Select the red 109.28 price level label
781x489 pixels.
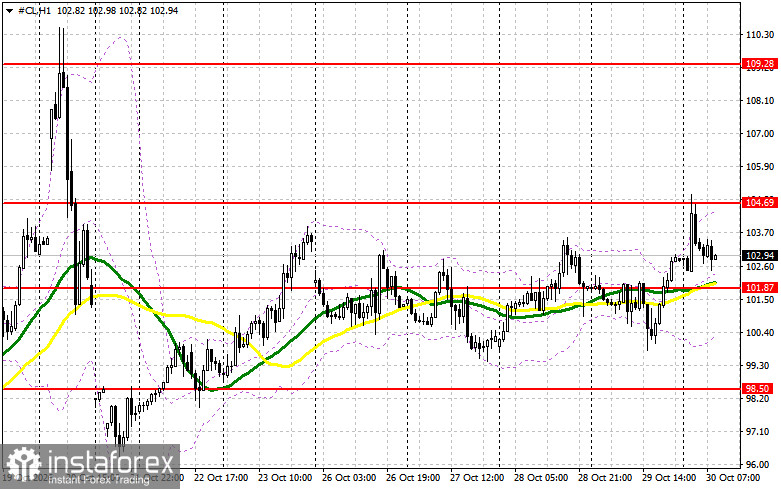point(760,63)
